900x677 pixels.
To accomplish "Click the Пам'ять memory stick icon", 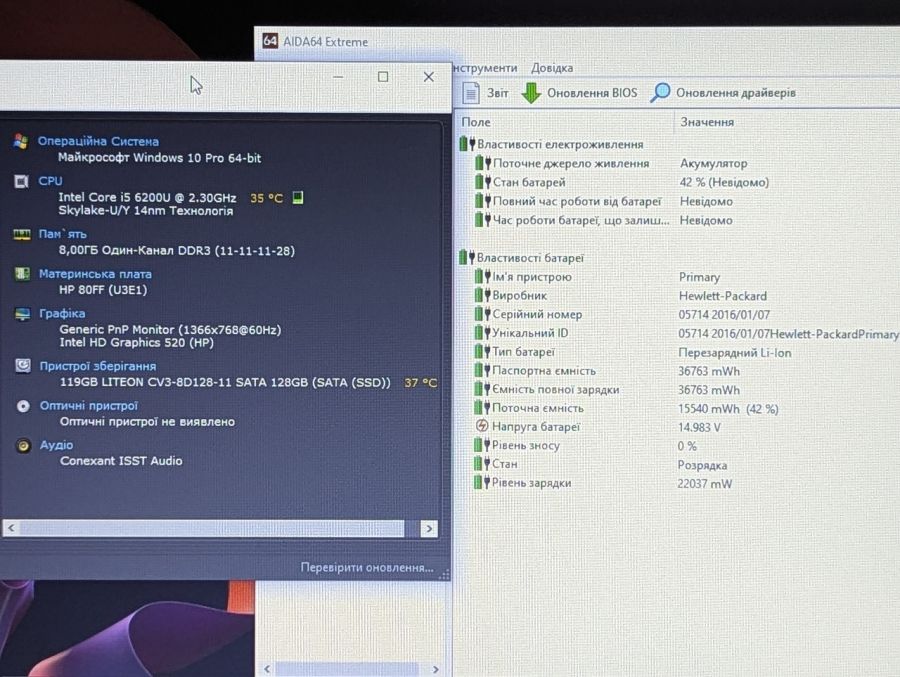I will [x=22, y=234].
